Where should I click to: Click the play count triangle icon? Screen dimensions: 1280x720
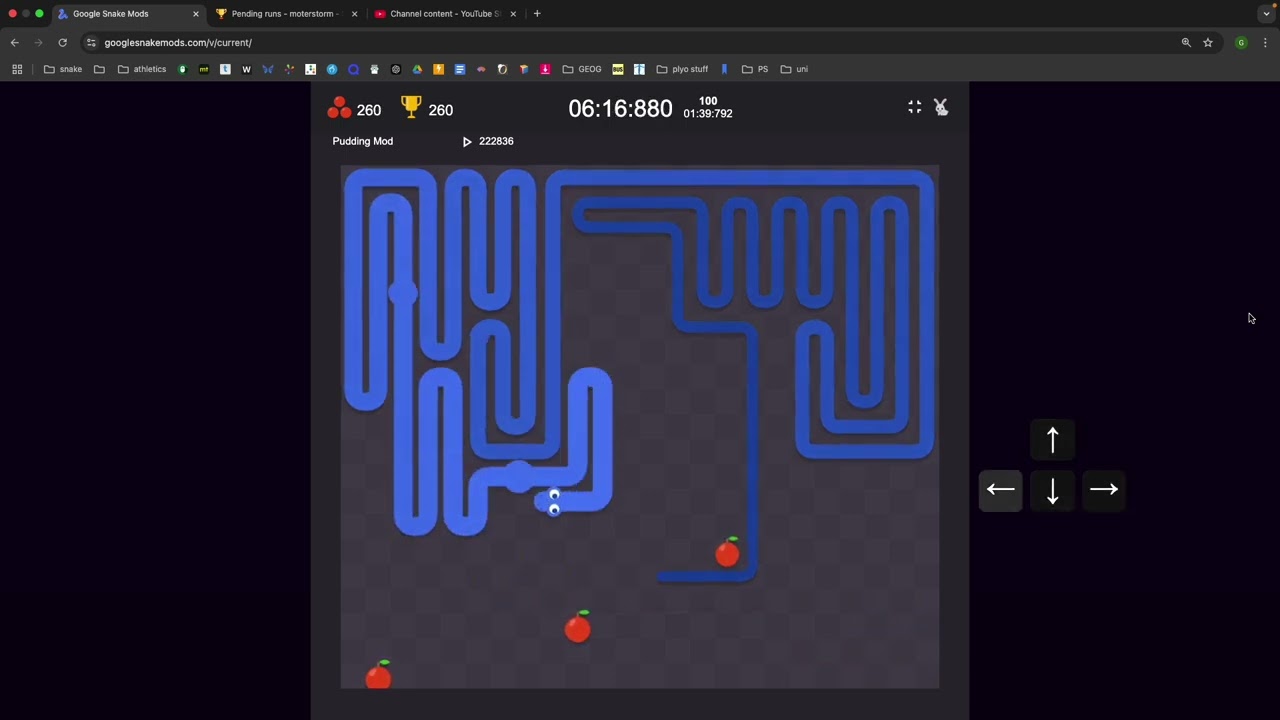tap(467, 142)
